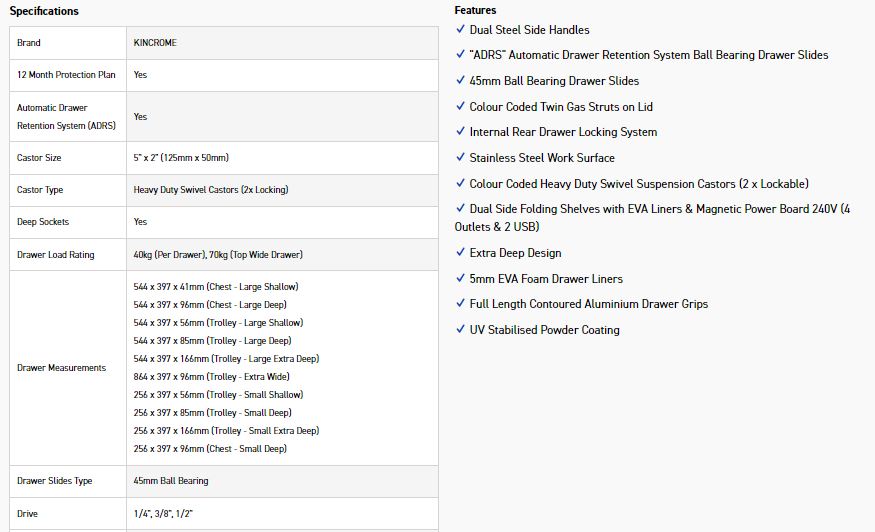Viewport: 875px width, 532px height.
Task: Click the 12 Month Protection Plan label
Action: point(66,75)
